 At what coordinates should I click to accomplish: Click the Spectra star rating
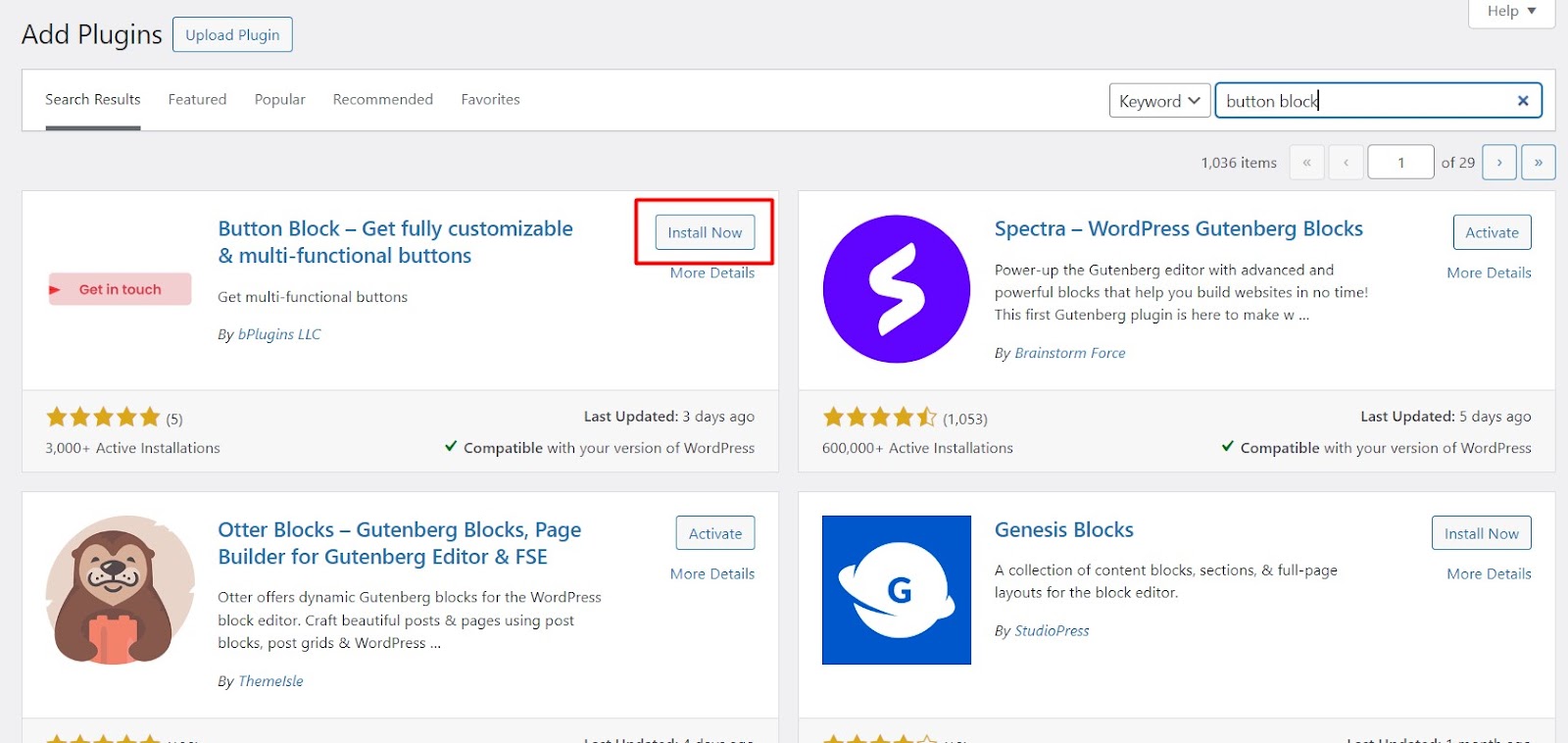880,418
